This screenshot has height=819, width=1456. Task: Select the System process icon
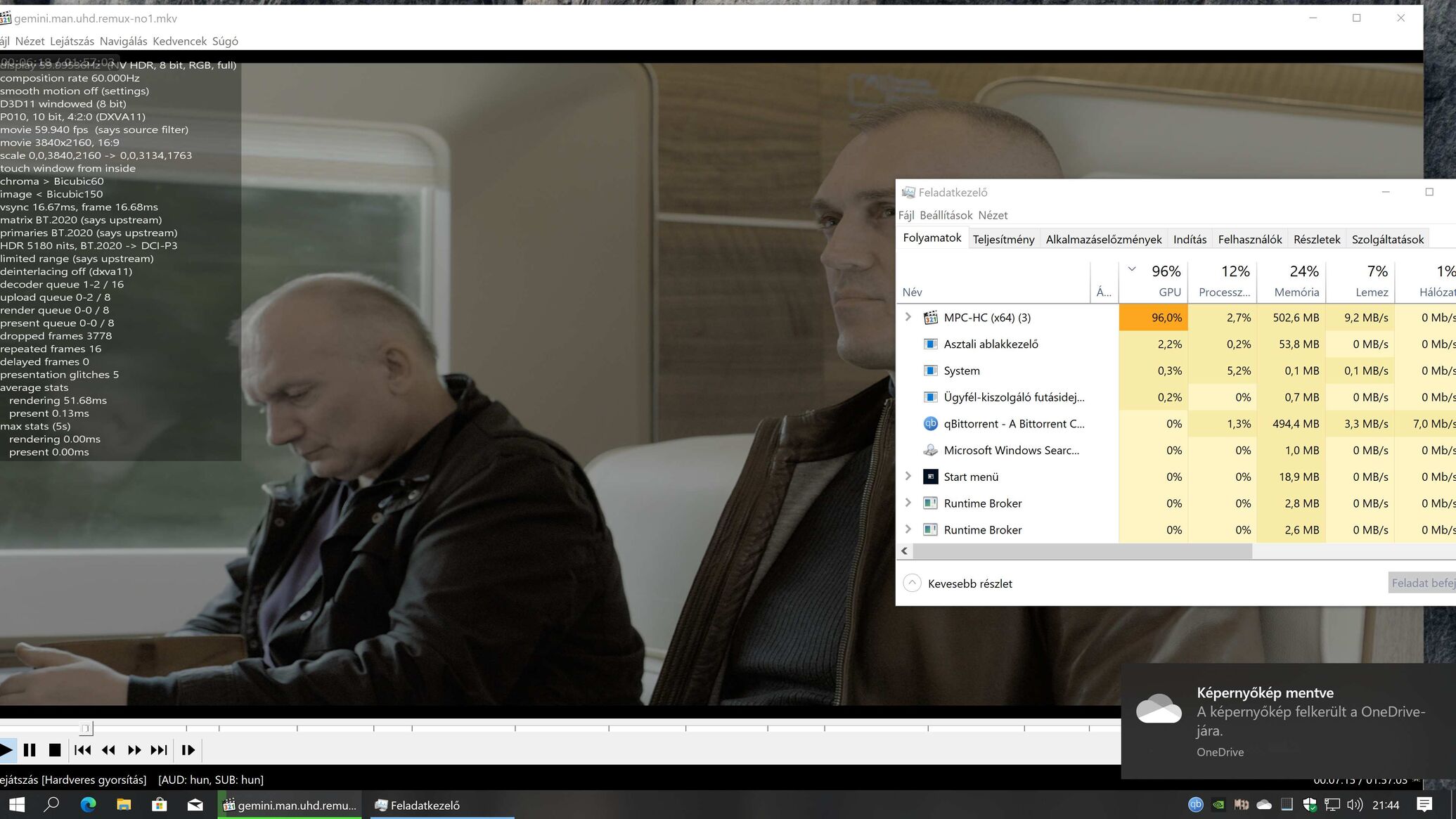click(x=930, y=370)
